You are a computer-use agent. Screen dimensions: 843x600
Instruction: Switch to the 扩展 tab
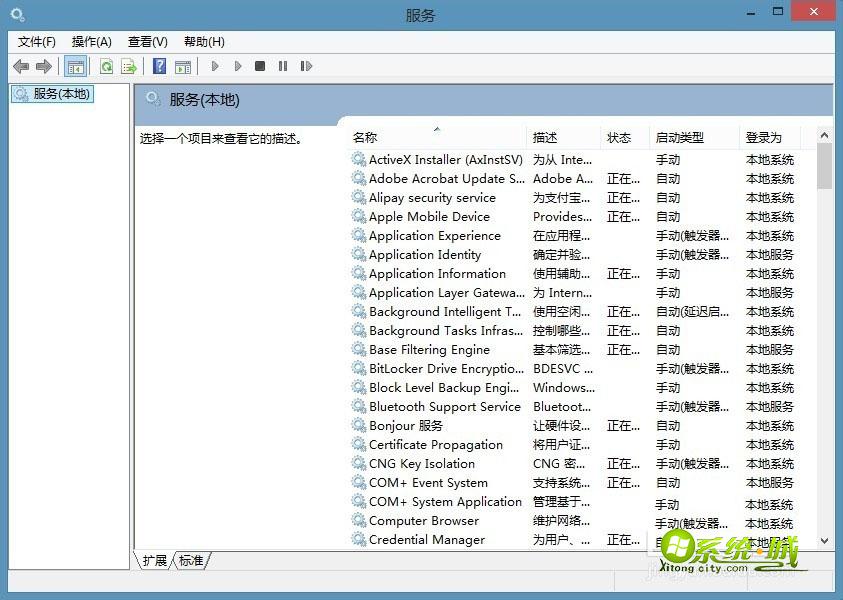coord(153,560)
